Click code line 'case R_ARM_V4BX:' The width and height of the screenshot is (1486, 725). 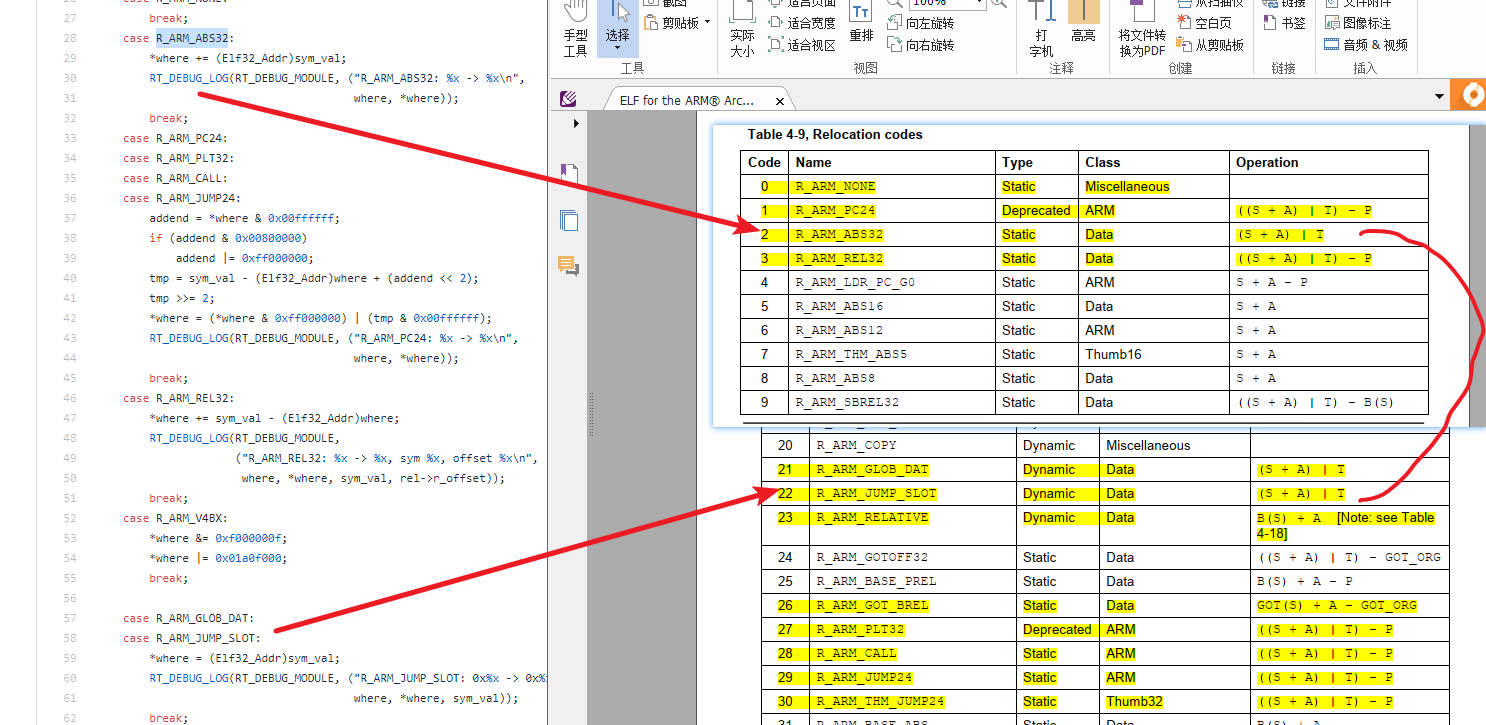coord(174,518)
